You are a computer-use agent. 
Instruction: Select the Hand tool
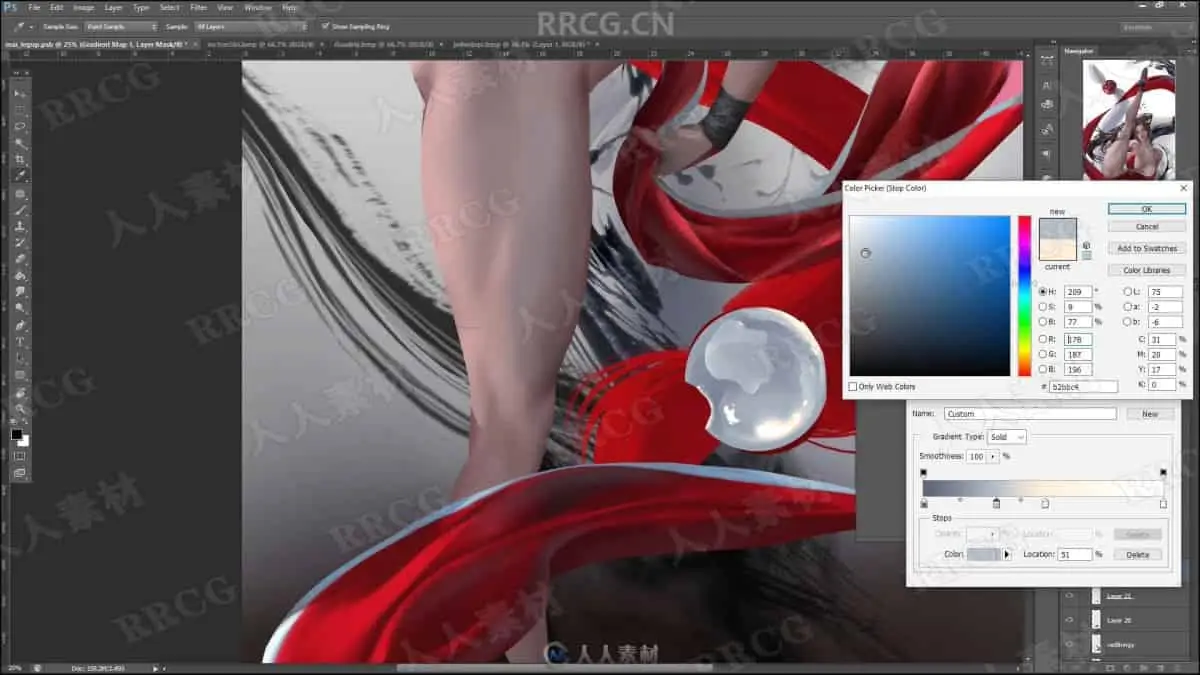point(20,393)
